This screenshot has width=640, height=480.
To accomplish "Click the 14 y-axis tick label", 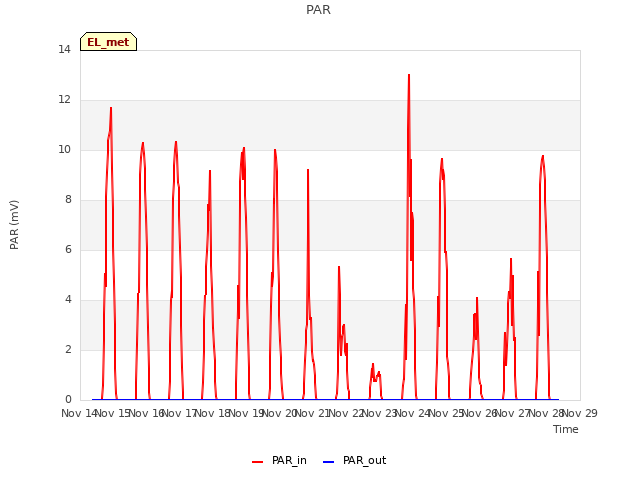I will click(64, 49).
